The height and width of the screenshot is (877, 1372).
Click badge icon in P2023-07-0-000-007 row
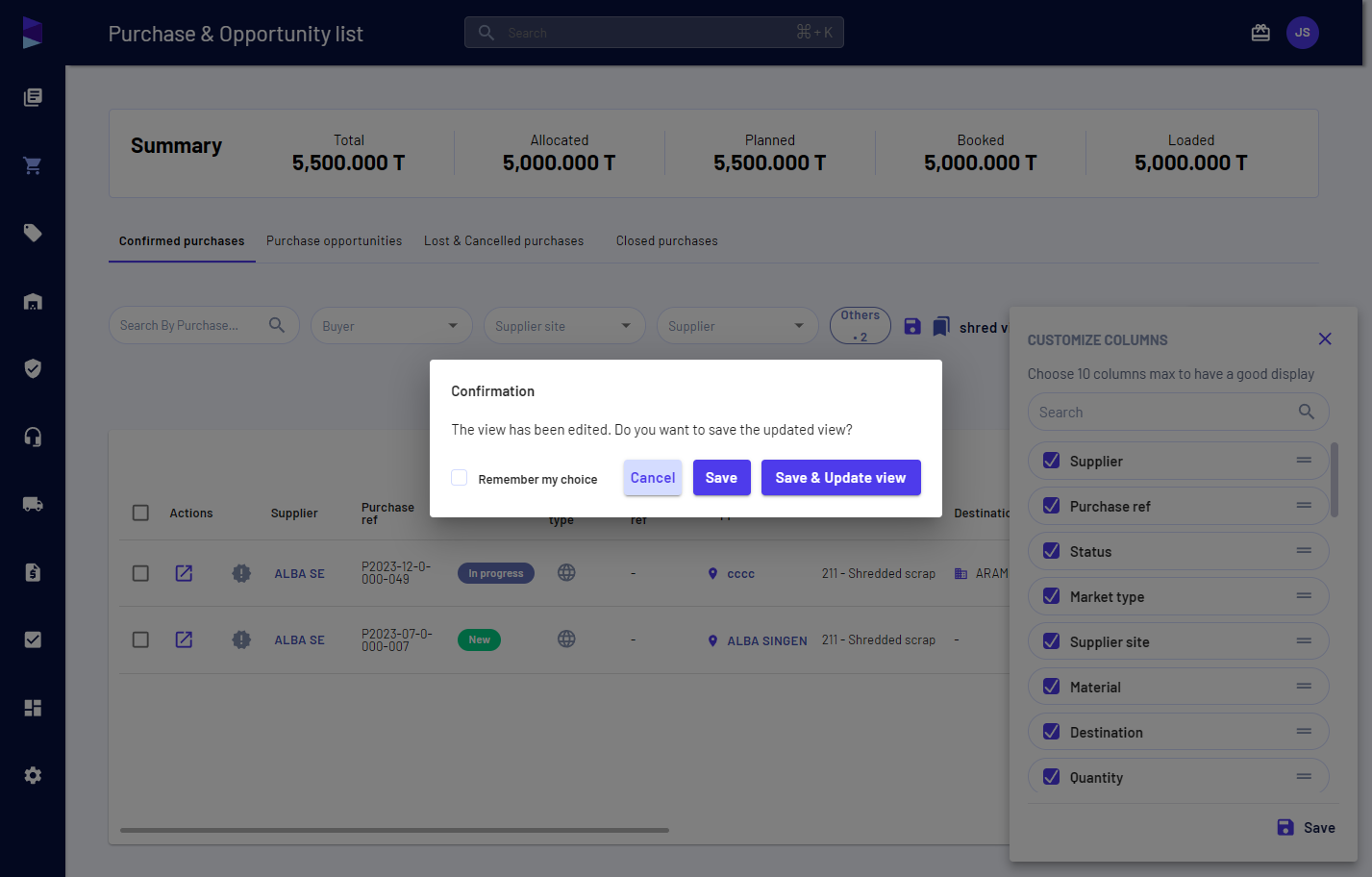241,639
